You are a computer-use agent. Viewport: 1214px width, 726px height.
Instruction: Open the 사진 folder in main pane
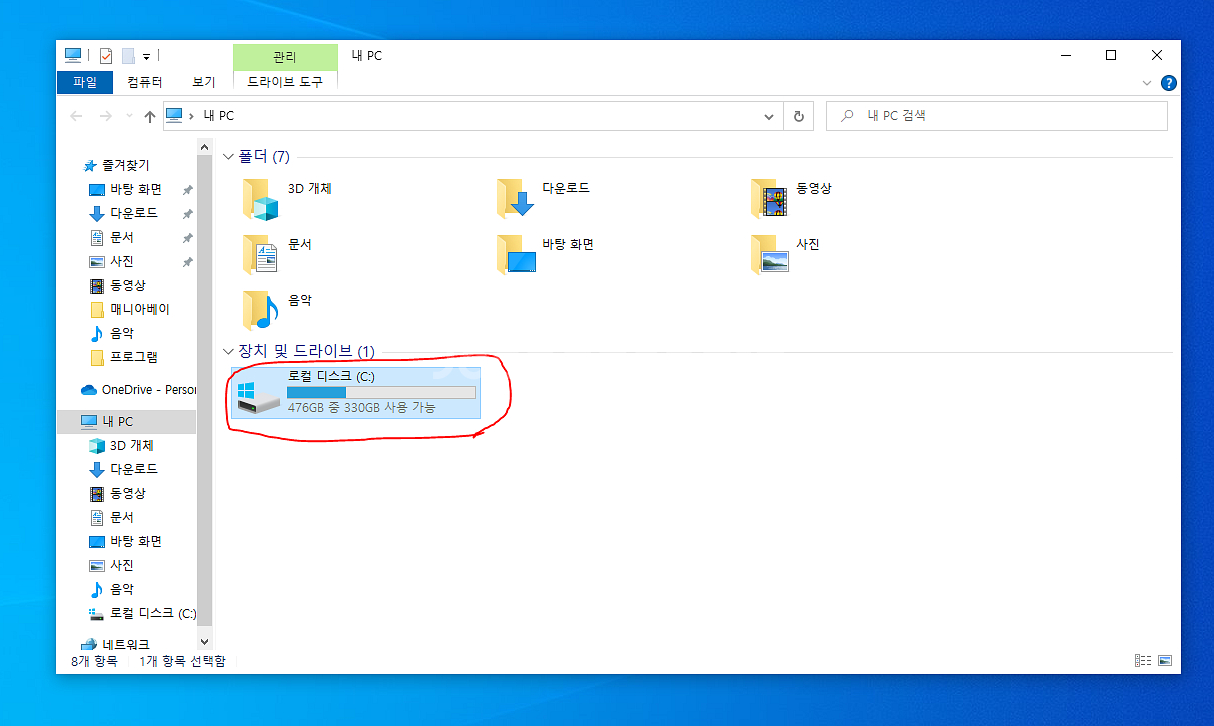click(x=786, y=254)
